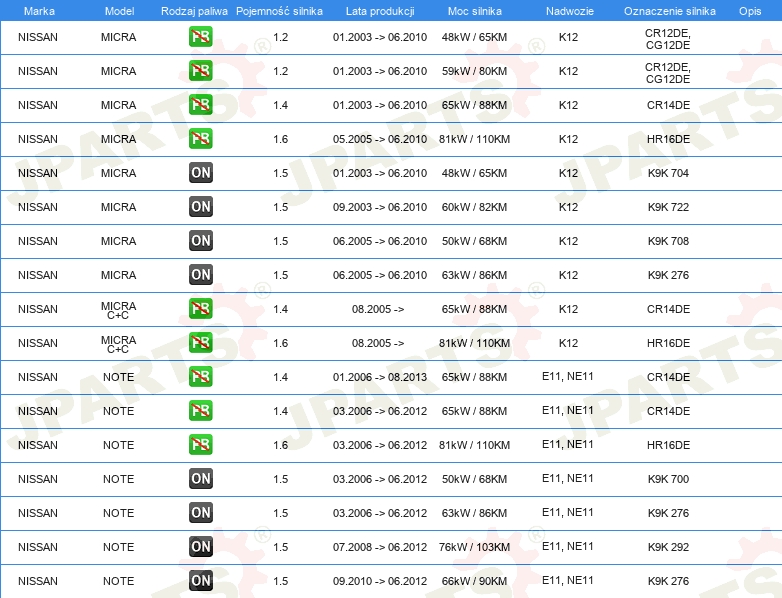
Task: Click the Oznaczenie silnika column header
Action: 670,11
